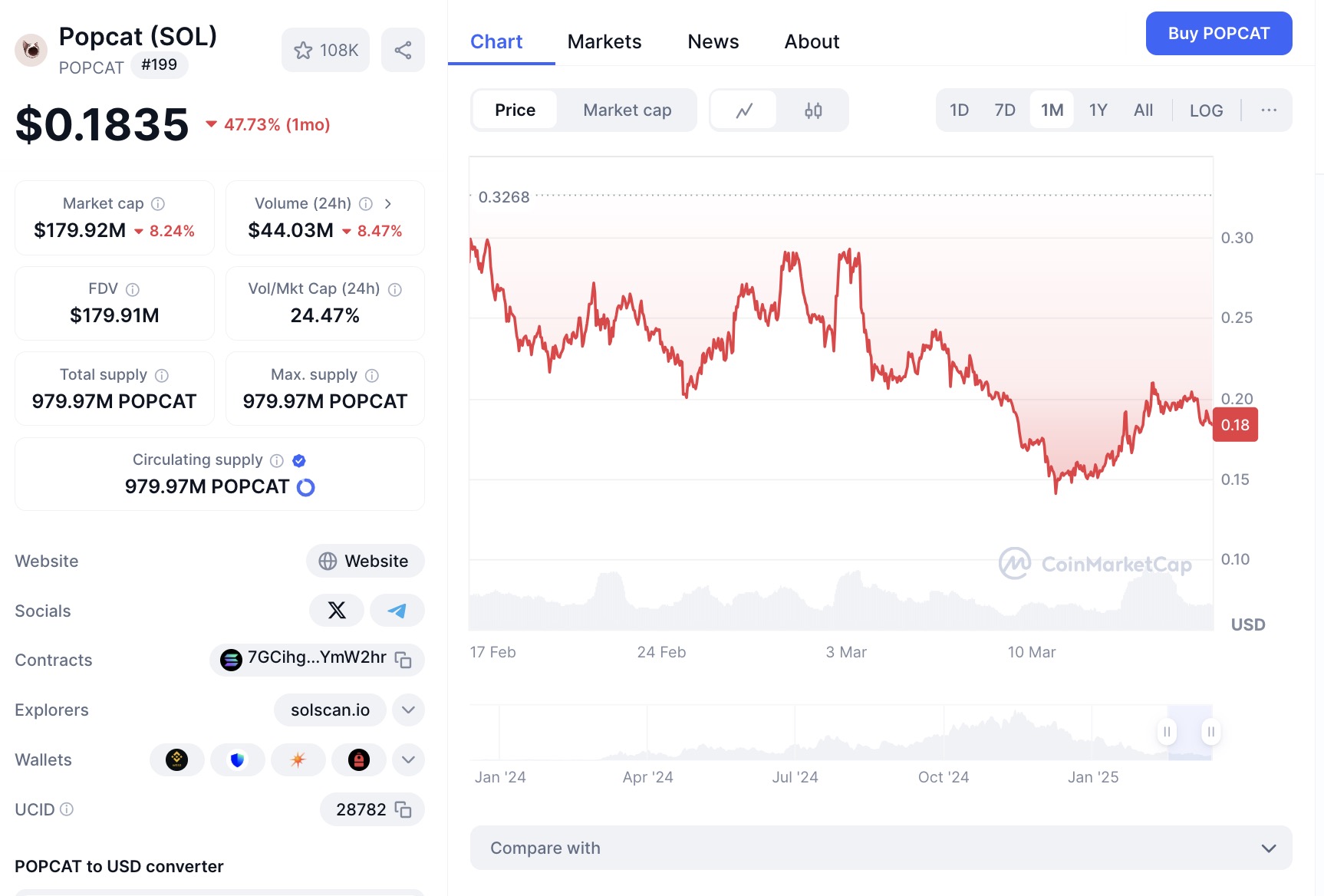
Task: Click info icon next to Max. supply
Action: tap(372, 375)
